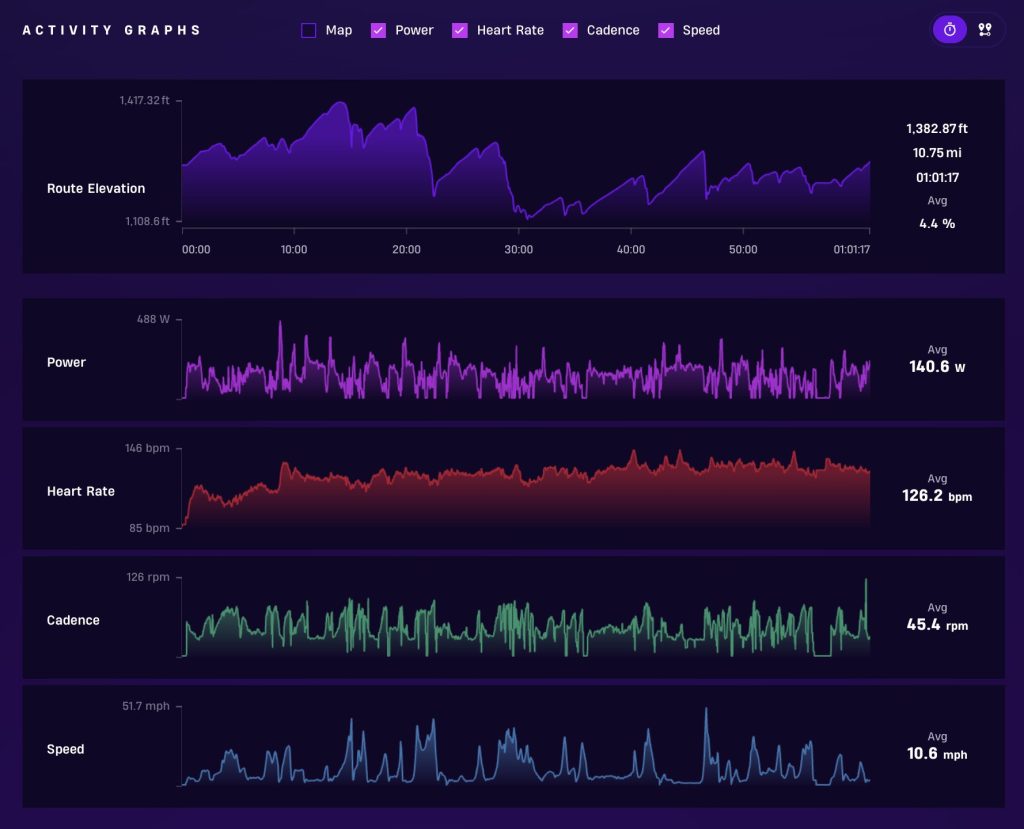The width and height of the screenshot is (1024, 829).
Task: Click the 1,382.87 ft elevation value
Action: (x=936, y=129)
